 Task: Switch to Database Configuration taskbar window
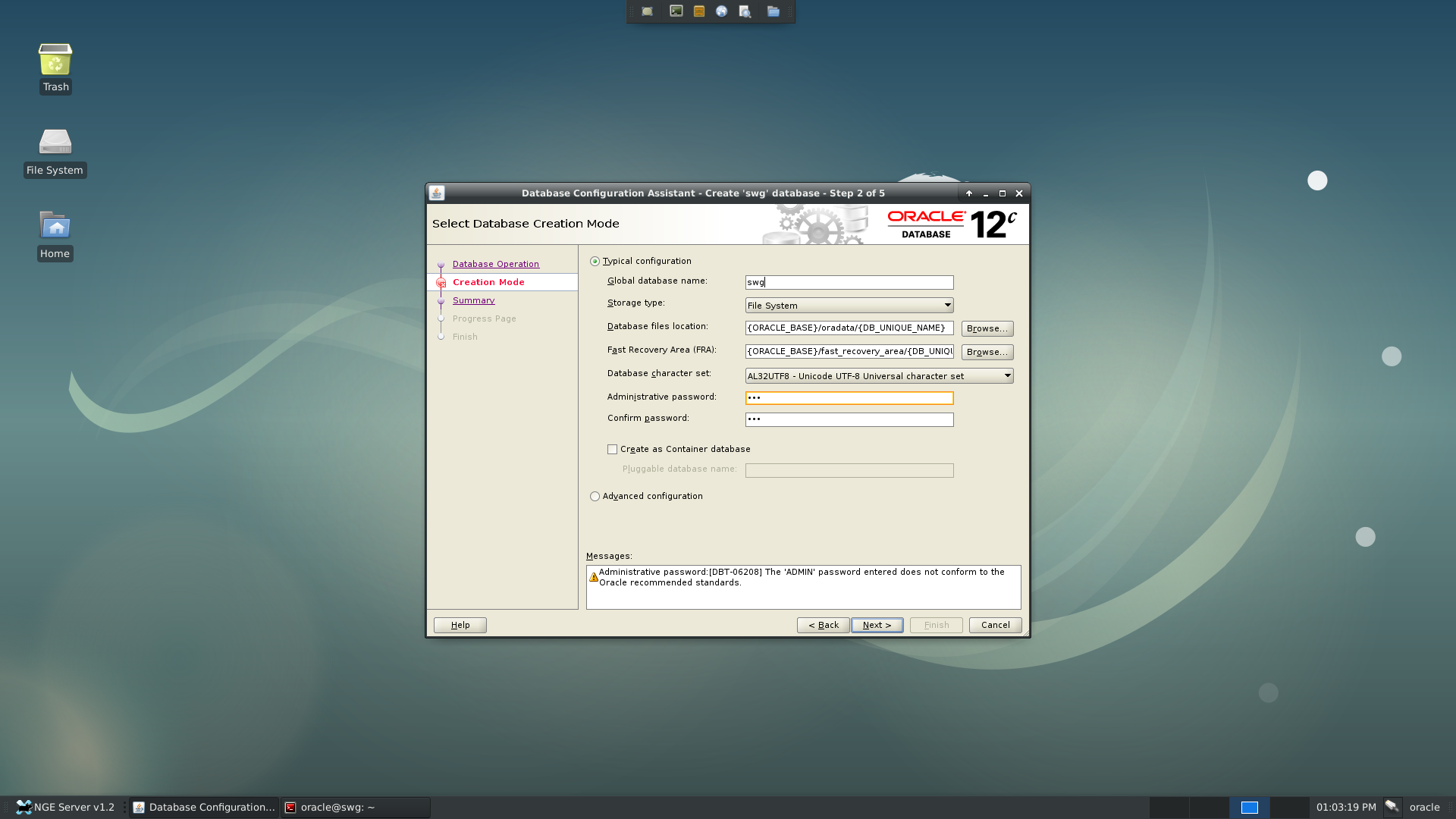tap(204, 807)
